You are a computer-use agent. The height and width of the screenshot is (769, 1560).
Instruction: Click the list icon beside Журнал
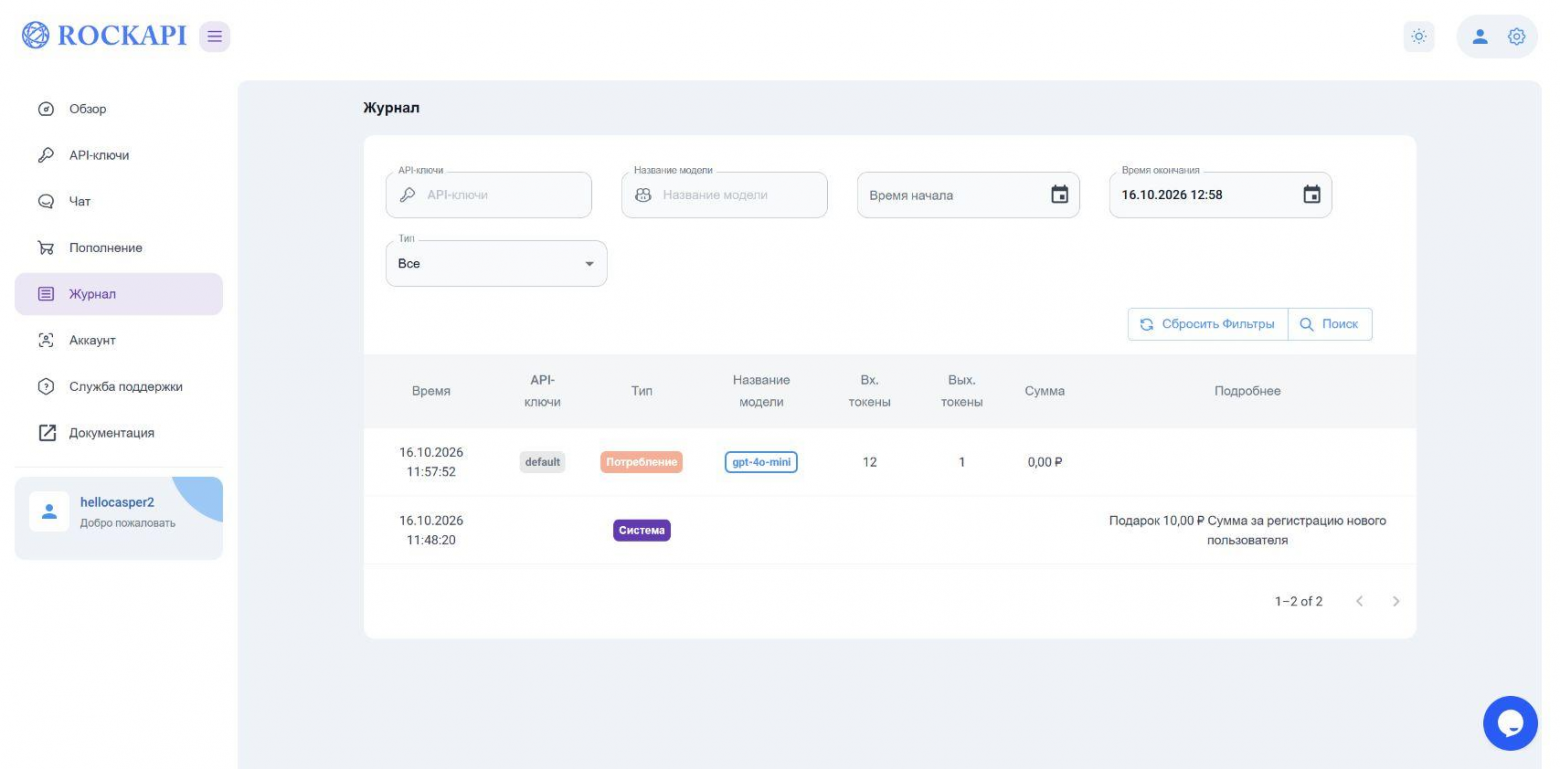(45, 294)
